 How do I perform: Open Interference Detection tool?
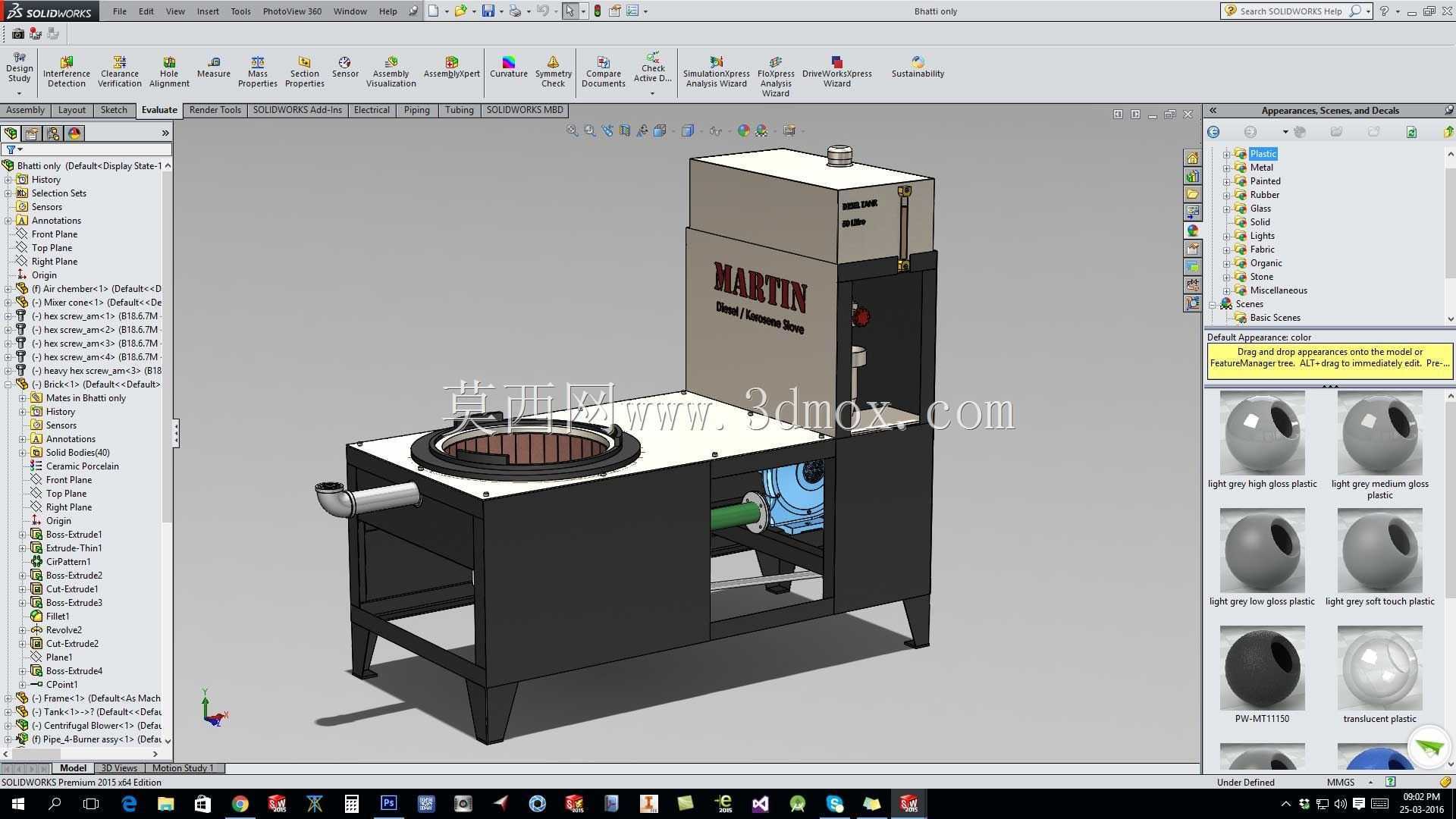(x=67, y=72)
